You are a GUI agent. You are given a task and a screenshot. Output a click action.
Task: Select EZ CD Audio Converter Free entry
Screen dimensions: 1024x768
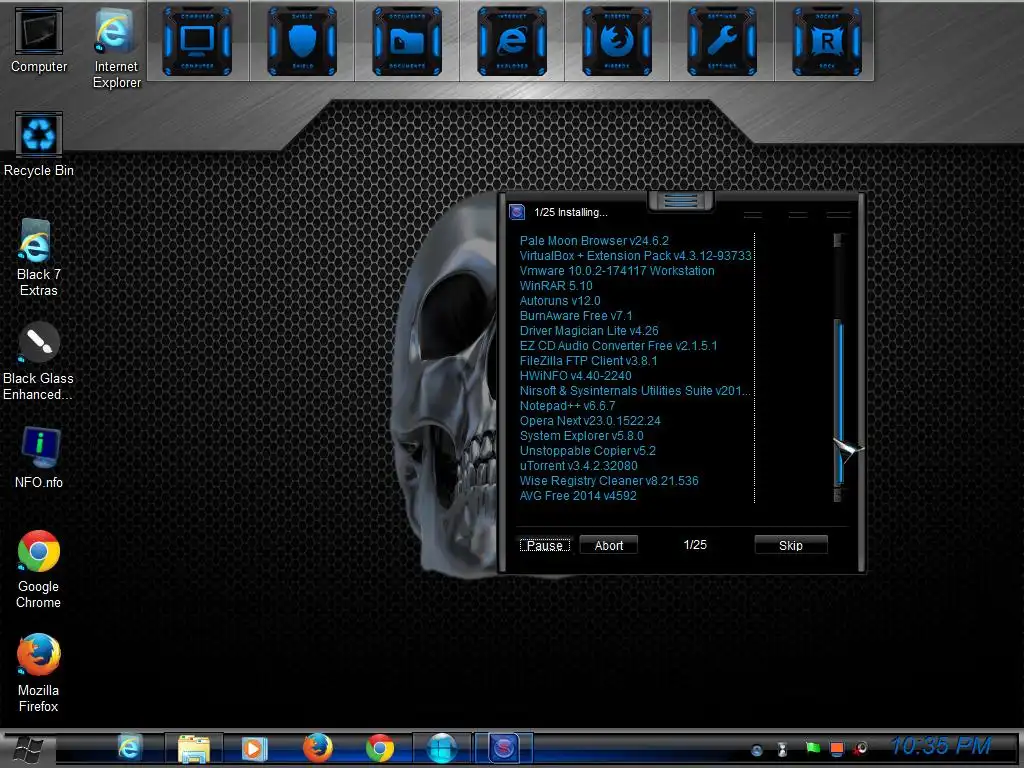pos(618,345)
